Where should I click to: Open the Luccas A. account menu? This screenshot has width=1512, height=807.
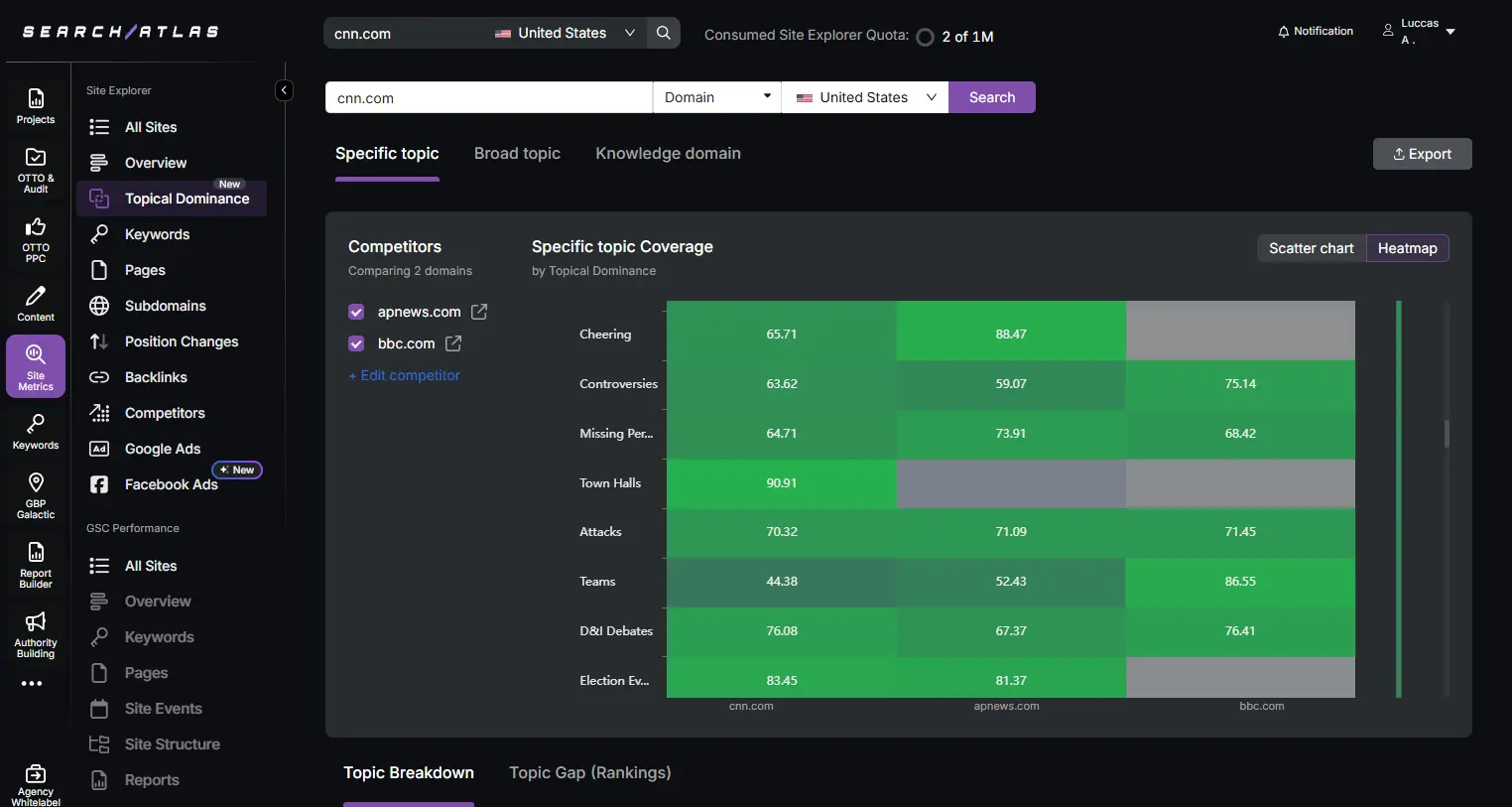click(1419, 32)
